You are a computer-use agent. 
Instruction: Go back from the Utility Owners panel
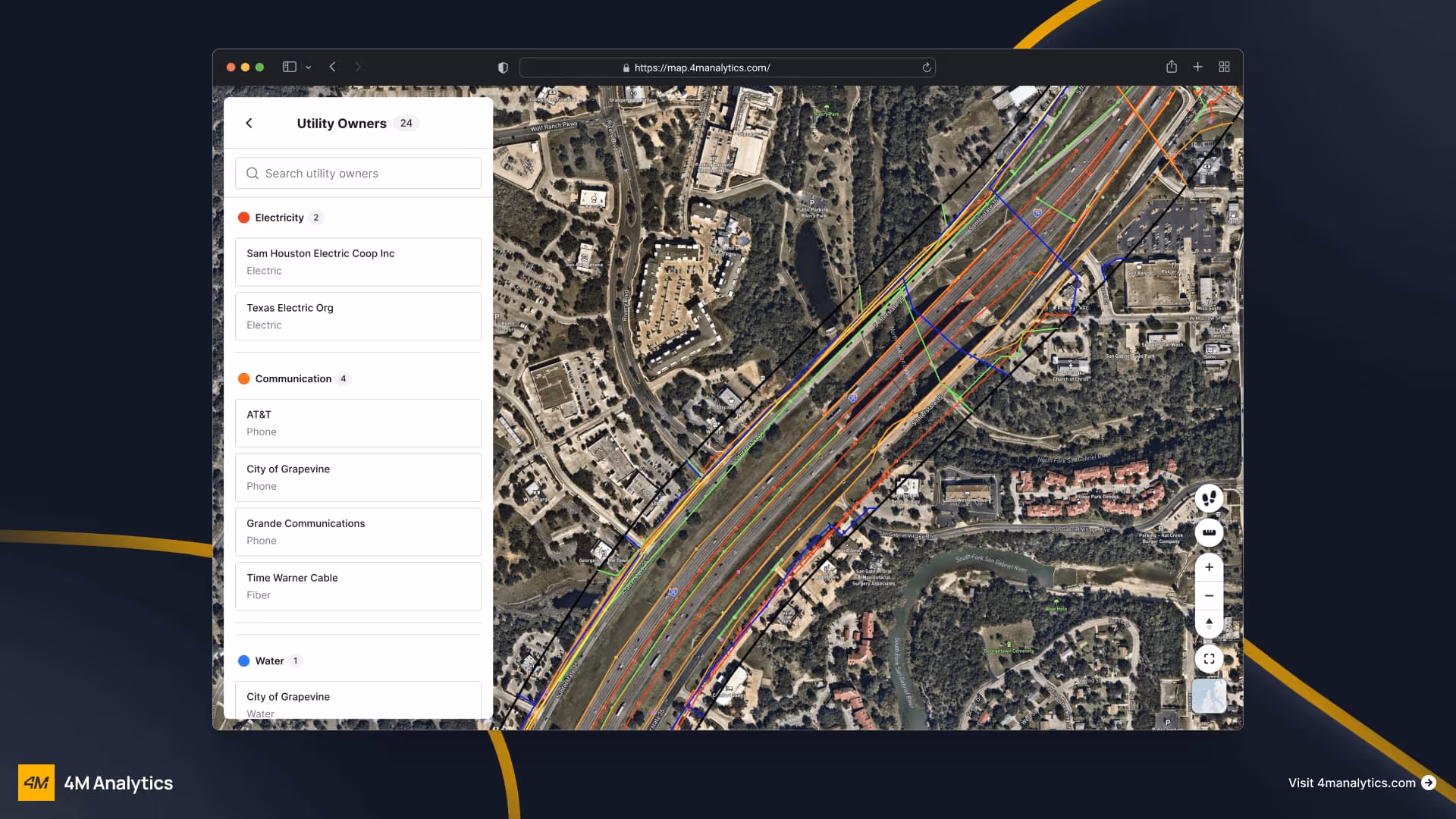click(249, 123)
